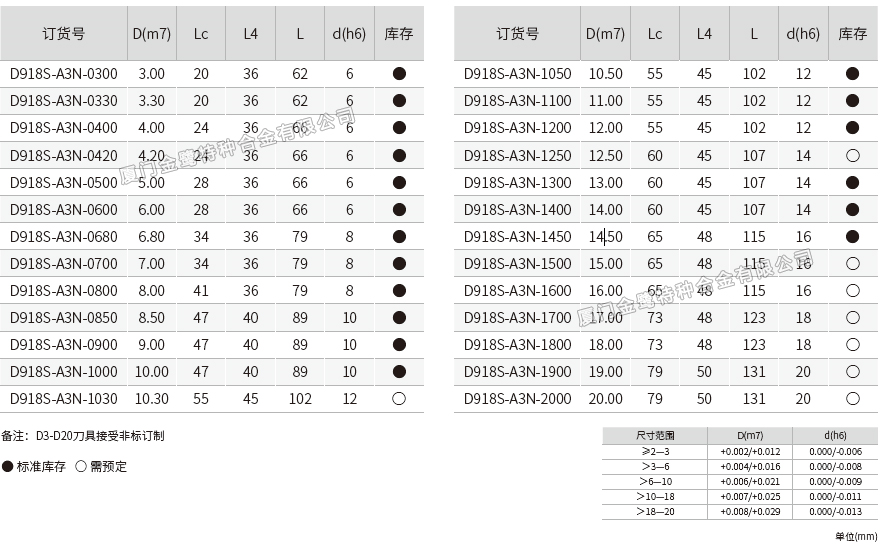This screenshot has width=890, height=547.
Task: Click the 尺寸范围 header in tolerance table
Action: [x=655, y=436]
